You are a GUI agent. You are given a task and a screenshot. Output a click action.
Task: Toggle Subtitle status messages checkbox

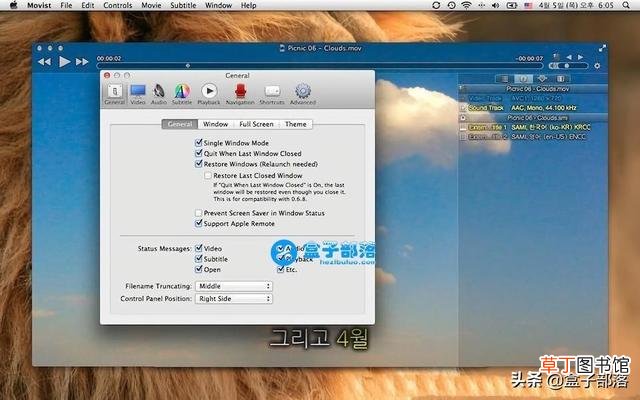(x=199, y=259)
